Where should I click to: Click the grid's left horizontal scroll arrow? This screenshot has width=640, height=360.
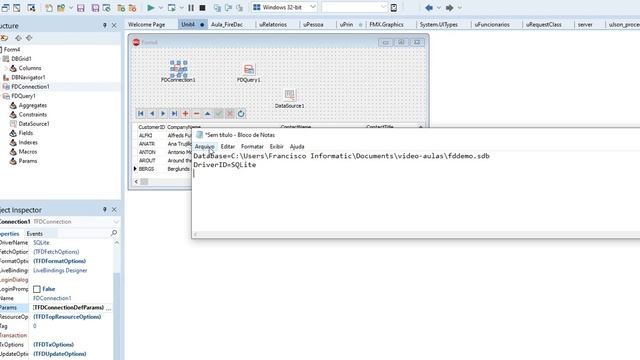pyautogui.click(x=136, y=181)
